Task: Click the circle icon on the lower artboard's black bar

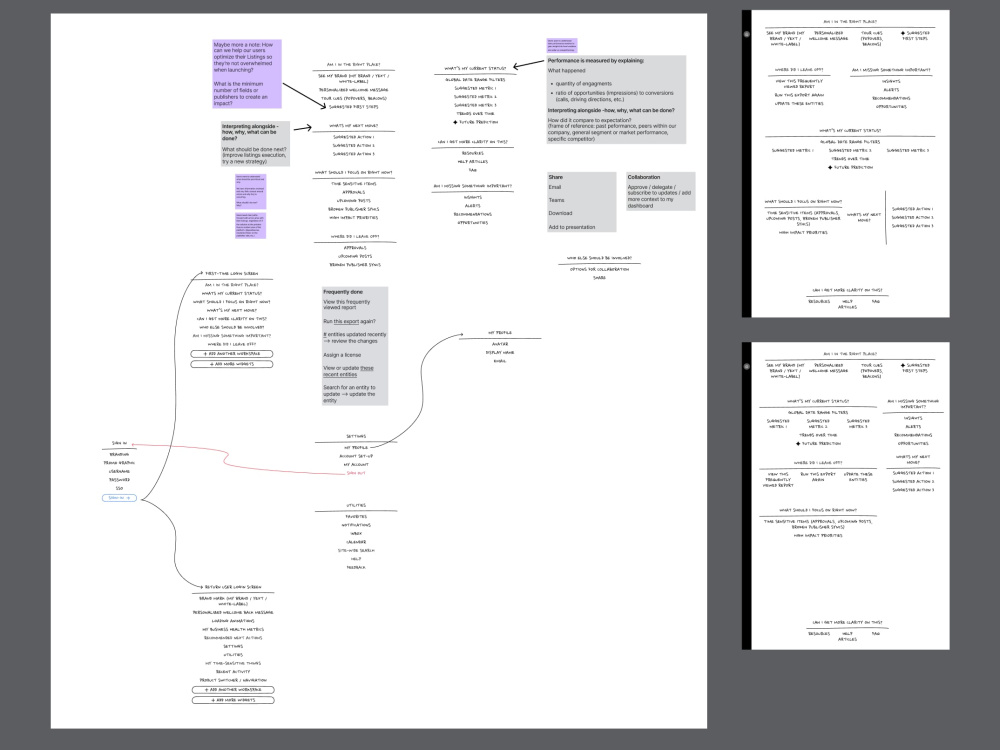Action: click(x=746, y=367)
